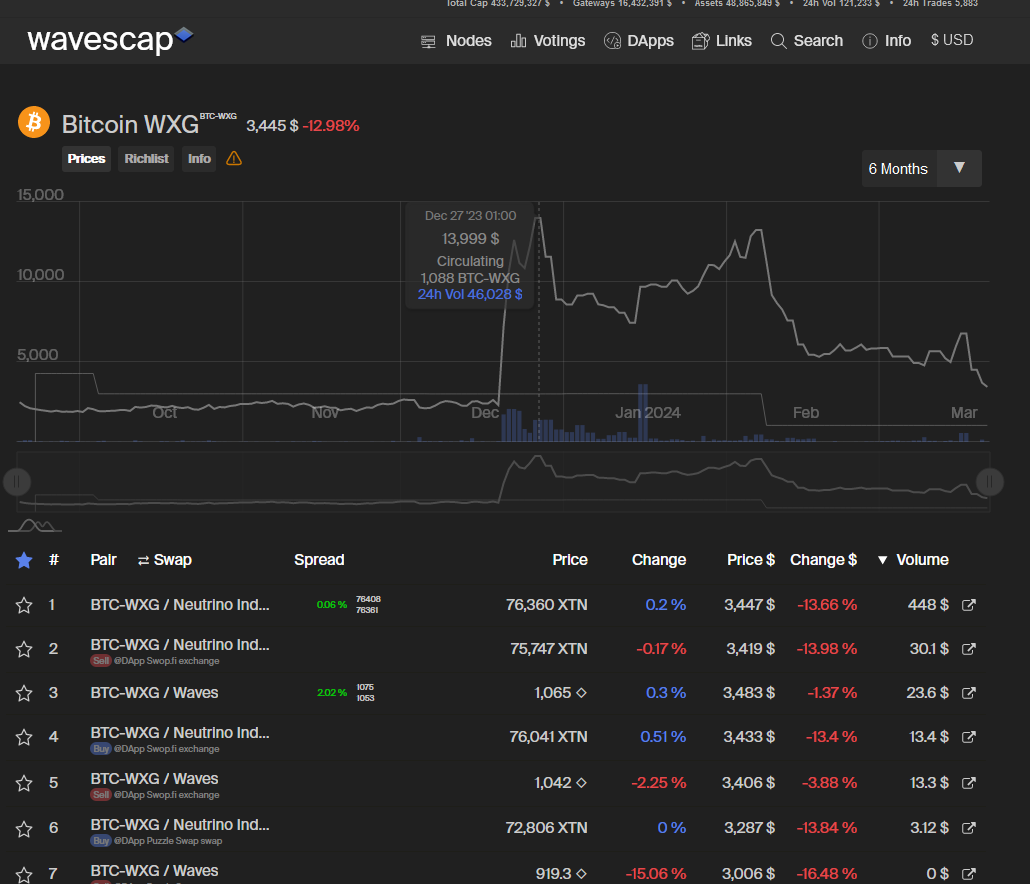Open the Nodes menu item
Image resolution: width=1030 pixels, height=884 pixels.
pyautogui.click(x=456, y=41)
